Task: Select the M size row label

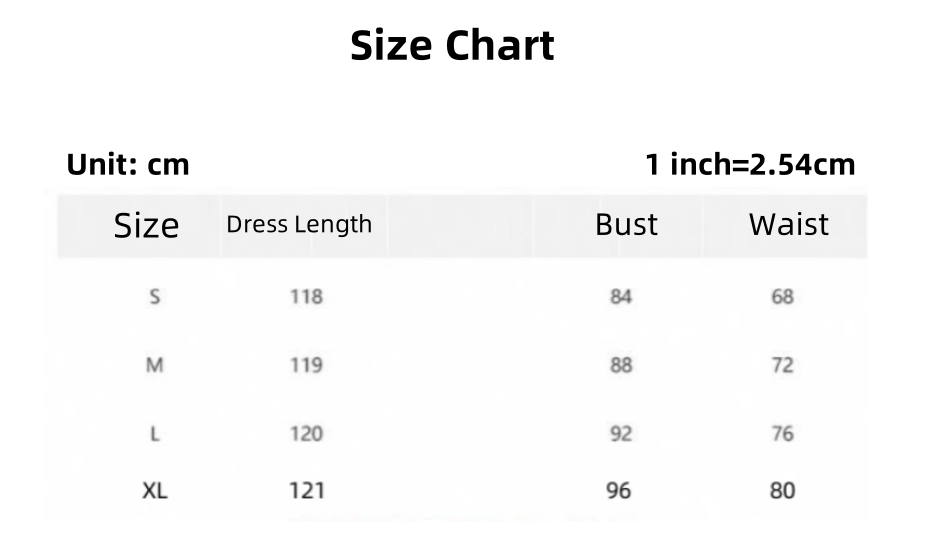Action: coord(154,365)
